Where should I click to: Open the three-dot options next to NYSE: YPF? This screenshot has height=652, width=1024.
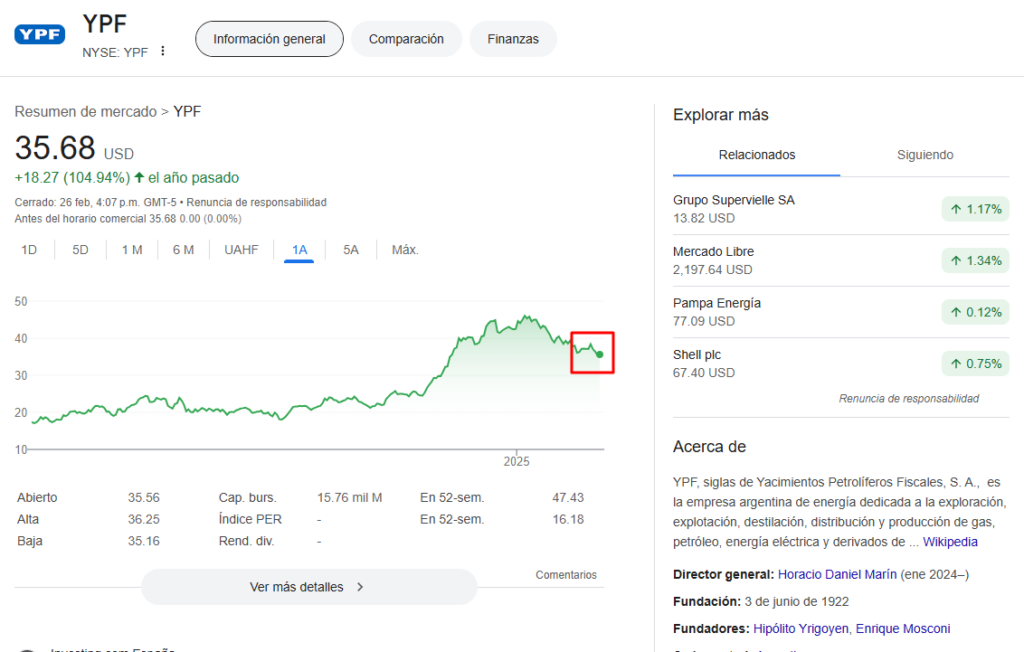[163, 52]
